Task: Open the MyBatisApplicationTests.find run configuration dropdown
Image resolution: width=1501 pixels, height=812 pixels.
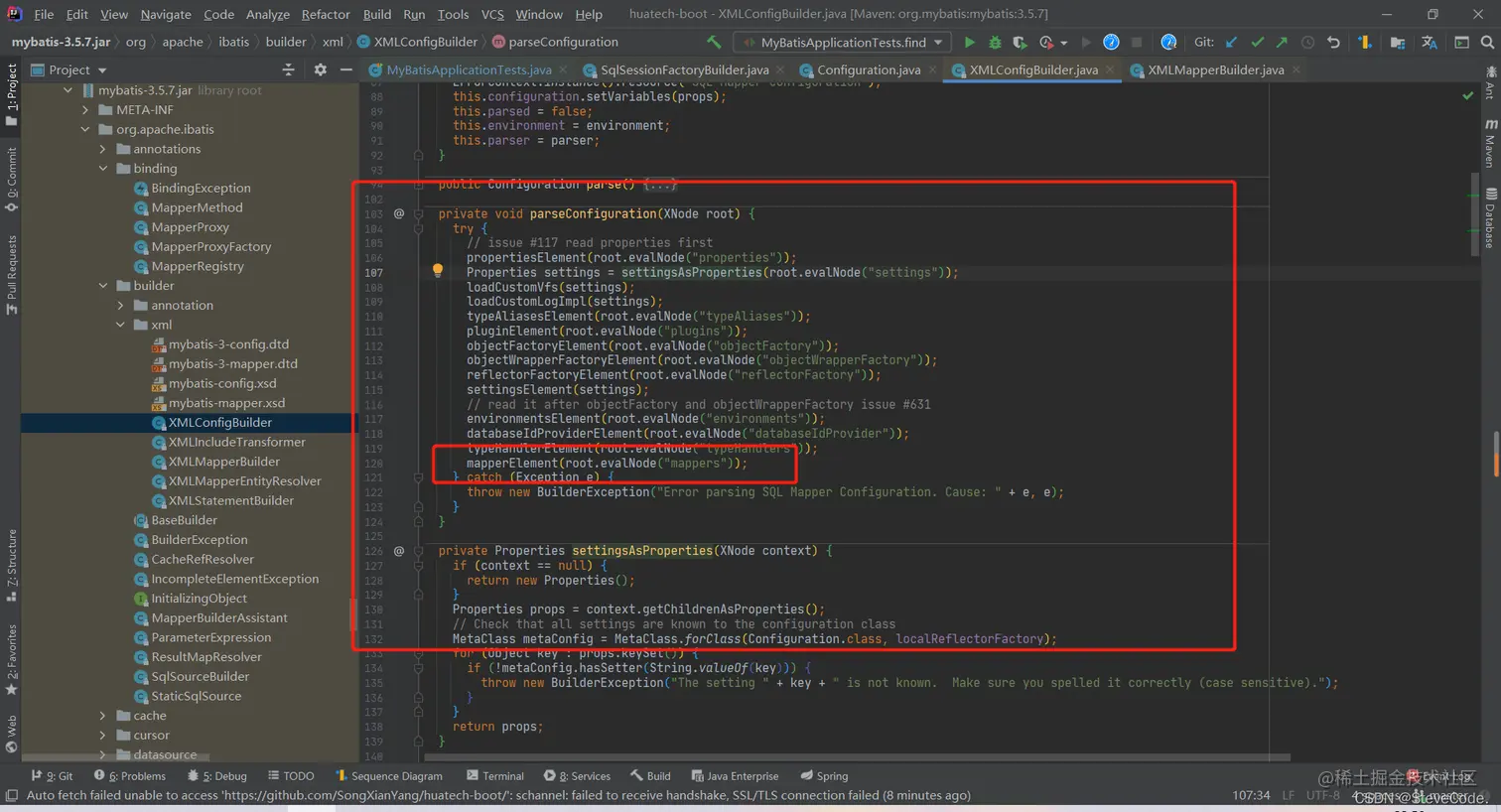Action: click(844, 42)
